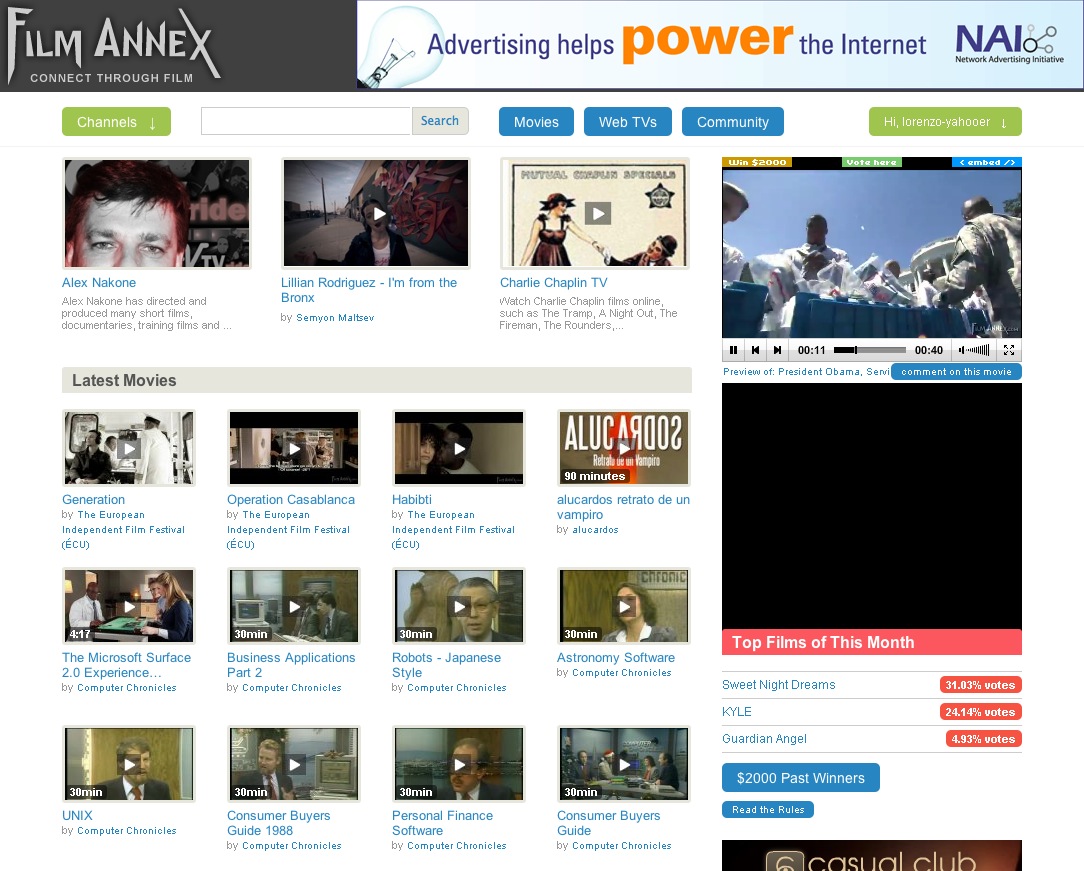The height and width of the screenshot is (871, 1084).
Task: Select the Vote here player tab
Action: click(x=872, y=162)
